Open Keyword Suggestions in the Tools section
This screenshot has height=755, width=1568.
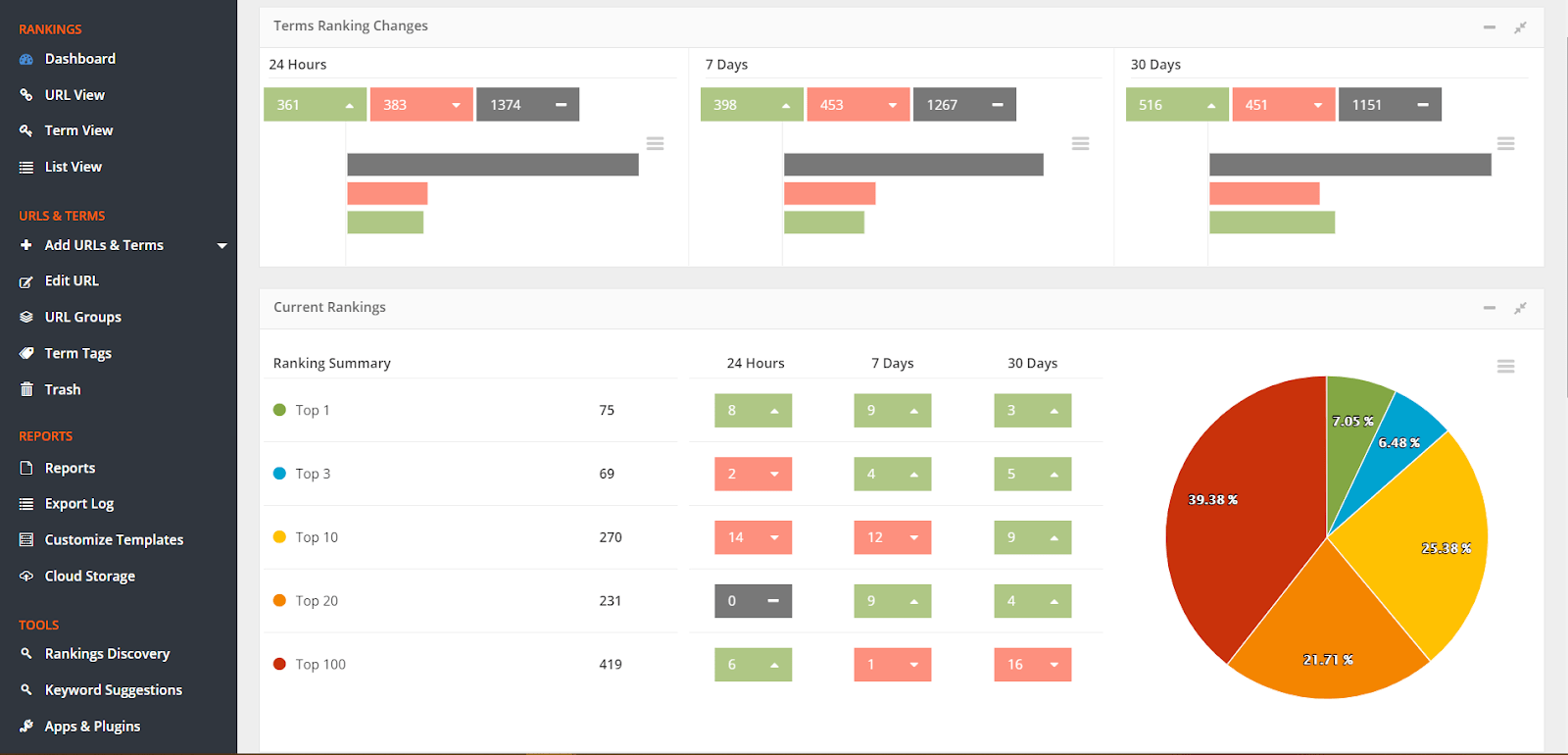[x=113, y=690]
